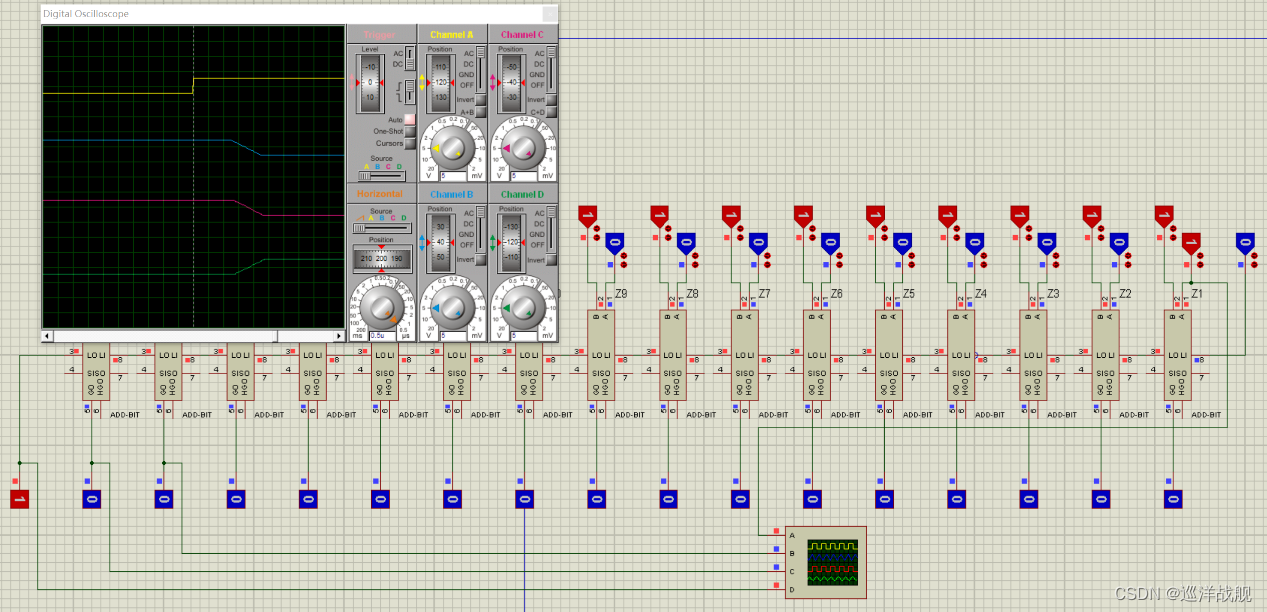This screenshot has height=612, width=1267.
Task: Toggle the blue logic state 0 above Z9
Action: point(614,241)
